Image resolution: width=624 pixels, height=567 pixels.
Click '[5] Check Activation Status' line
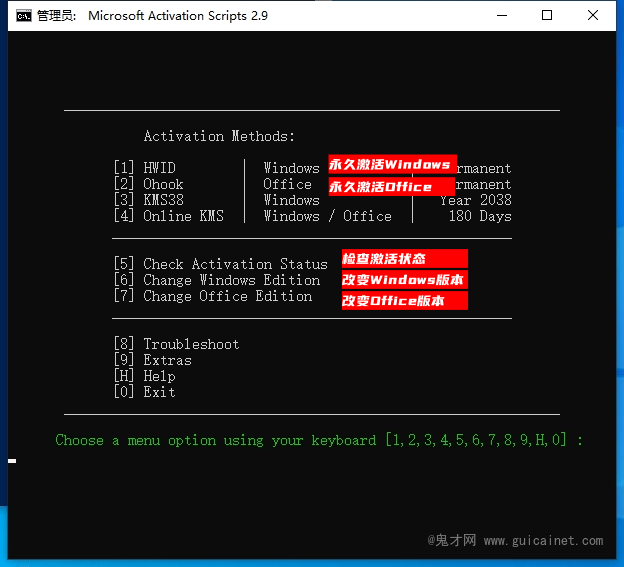click(x=220, y=264)
